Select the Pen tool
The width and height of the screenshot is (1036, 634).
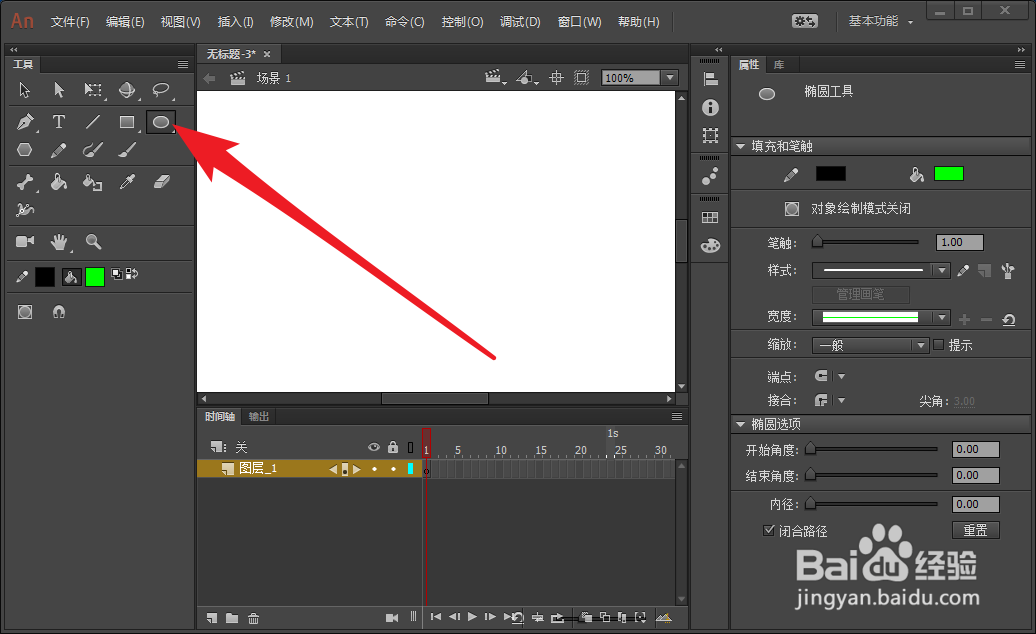pyautogui.click(x=23, y=122)
